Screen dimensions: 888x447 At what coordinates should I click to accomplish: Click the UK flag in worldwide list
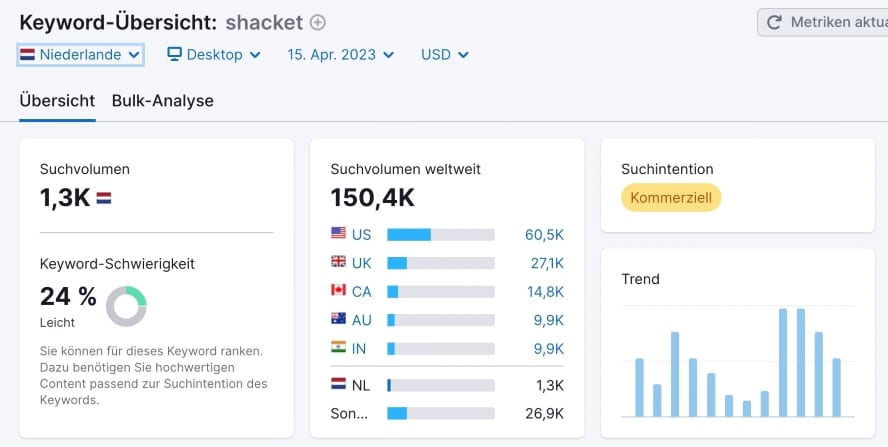[338, 262]
